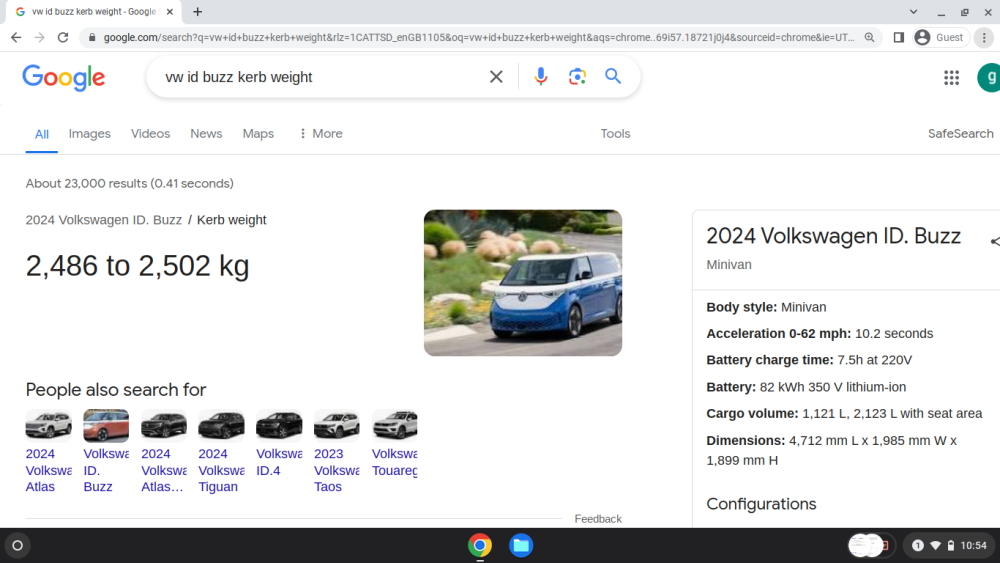Click the zoom magnifier in address bar
This screenshot has width=1000, height=563.
(x=869, y=38)
